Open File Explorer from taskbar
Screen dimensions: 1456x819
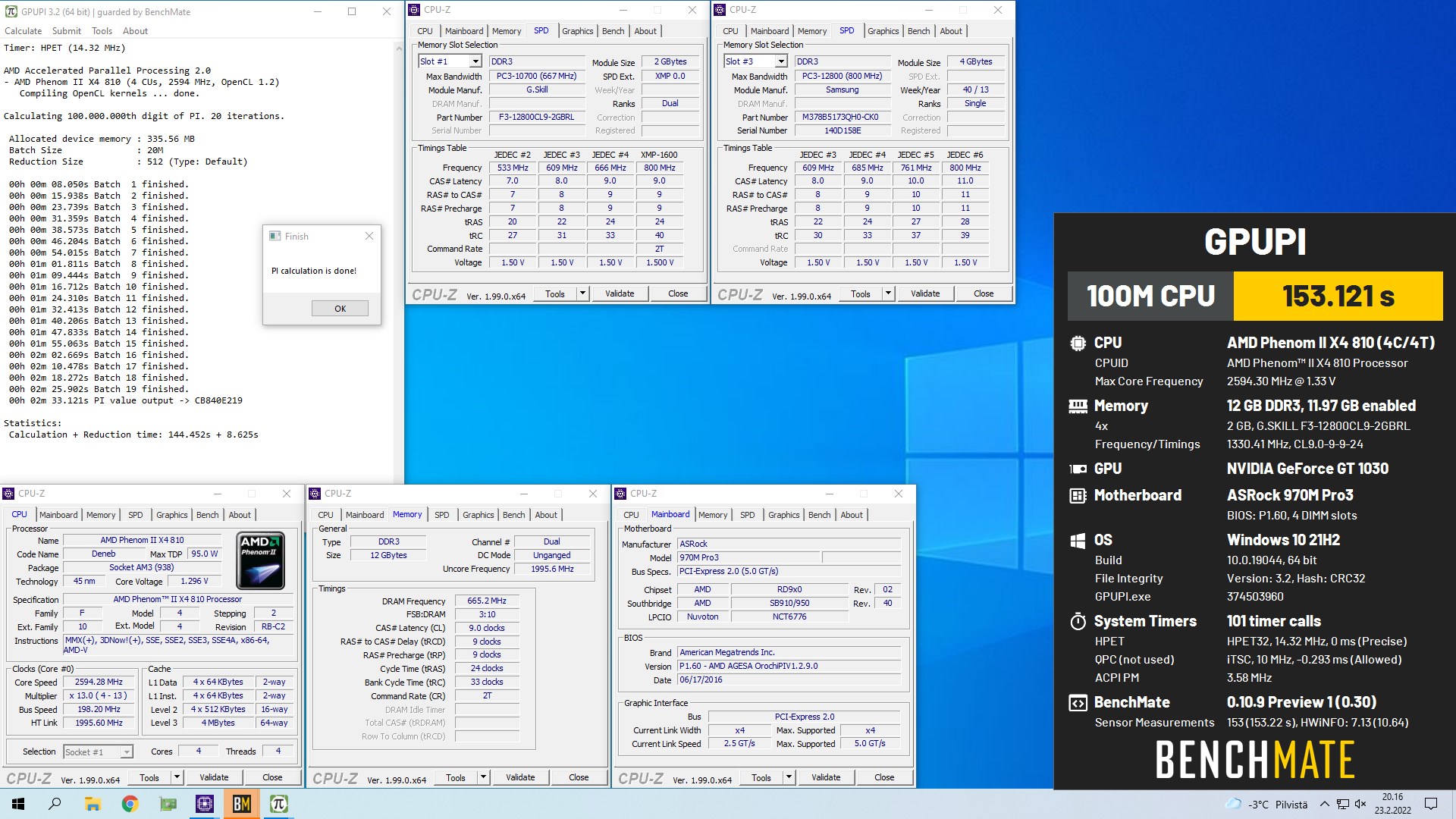pyautogui.click(x=93, y=804)
